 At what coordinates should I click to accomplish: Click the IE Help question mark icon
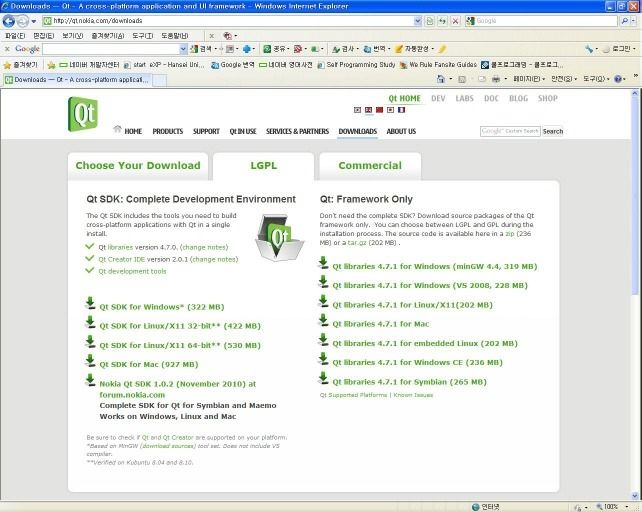tap(618, 79)
